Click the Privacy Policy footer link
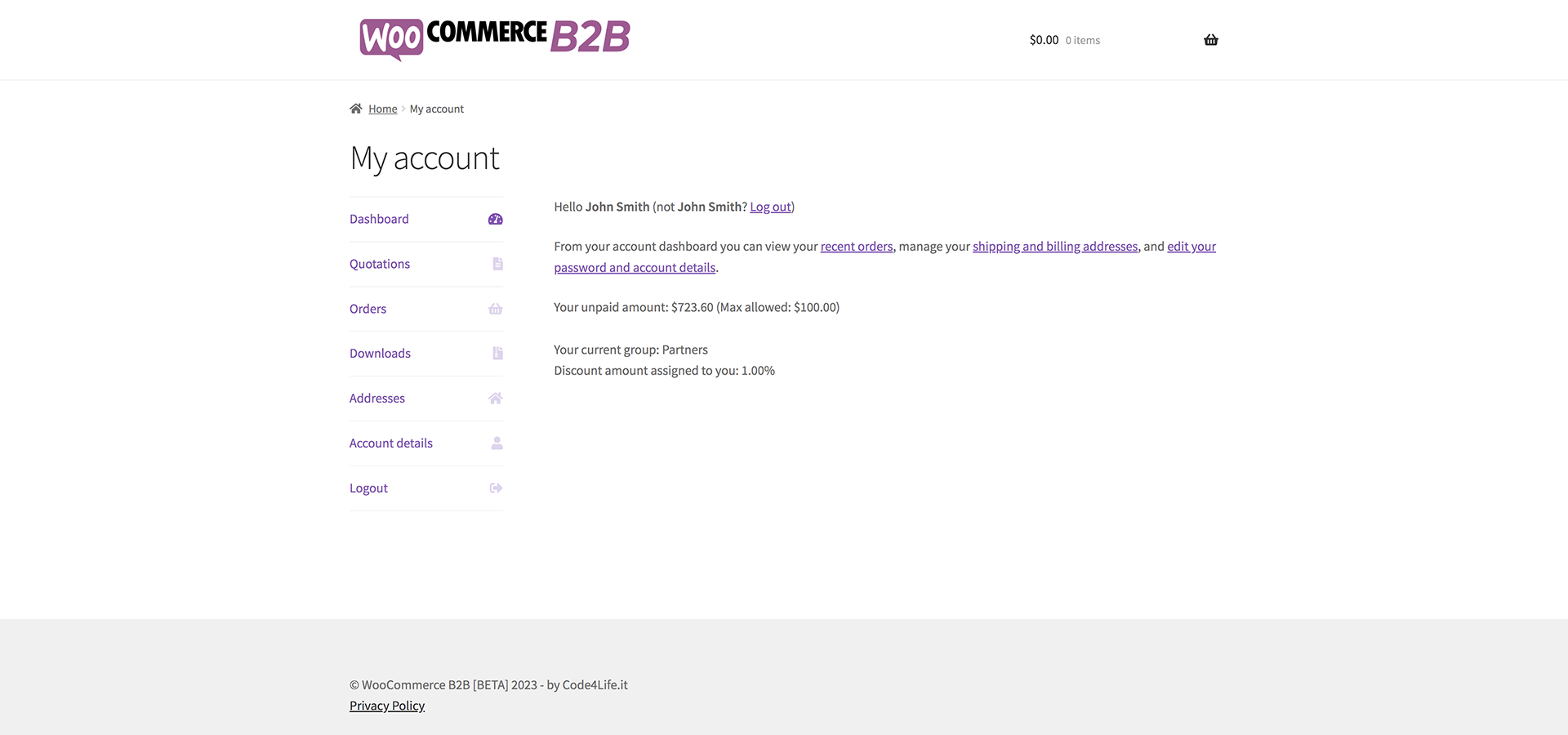This screenshot has height=735, width=1568. tap(387, 706)
